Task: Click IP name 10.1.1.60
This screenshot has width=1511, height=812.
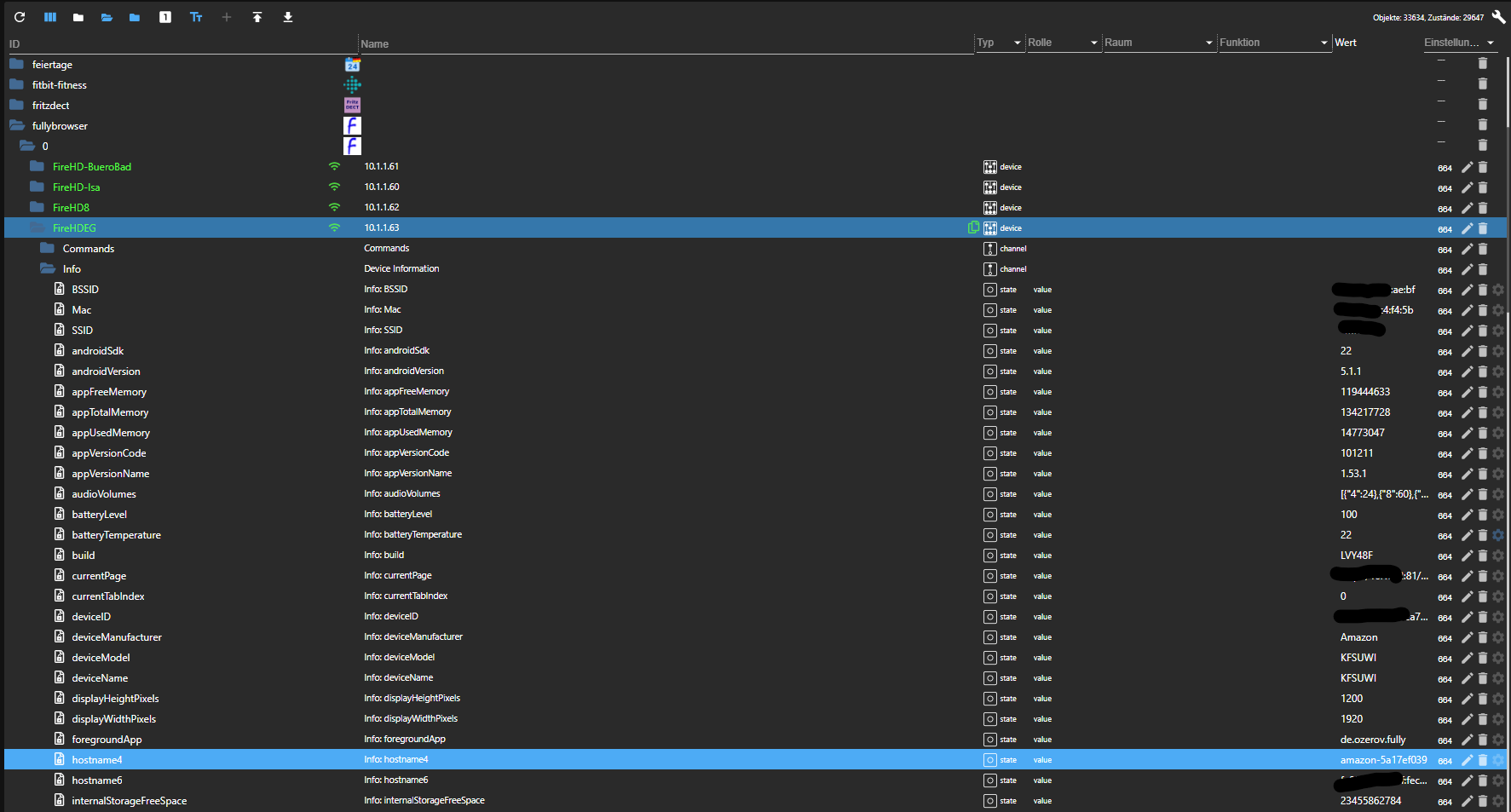Action: click(382, 187)
